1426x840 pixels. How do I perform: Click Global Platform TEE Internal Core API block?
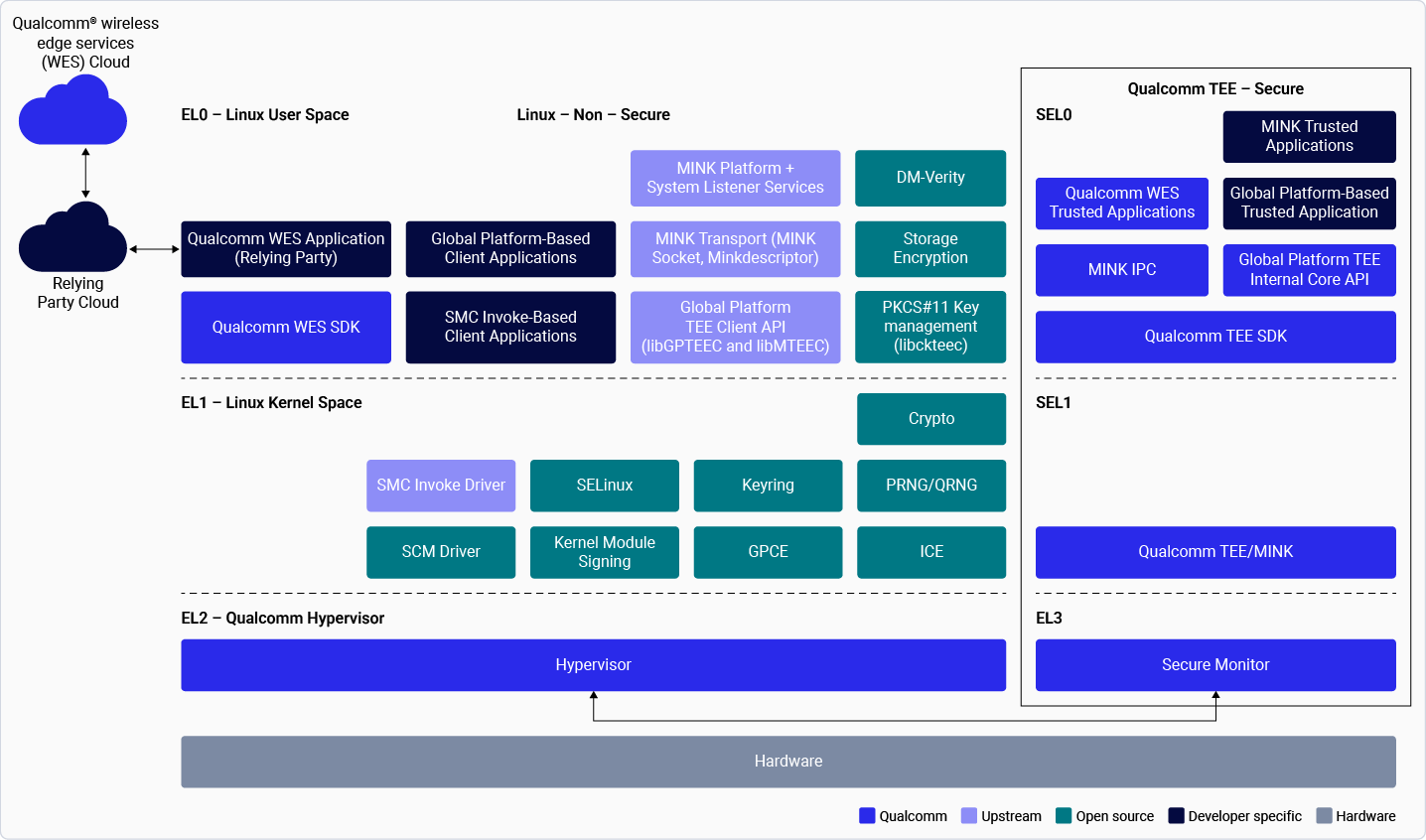(x=1310, y=270)
